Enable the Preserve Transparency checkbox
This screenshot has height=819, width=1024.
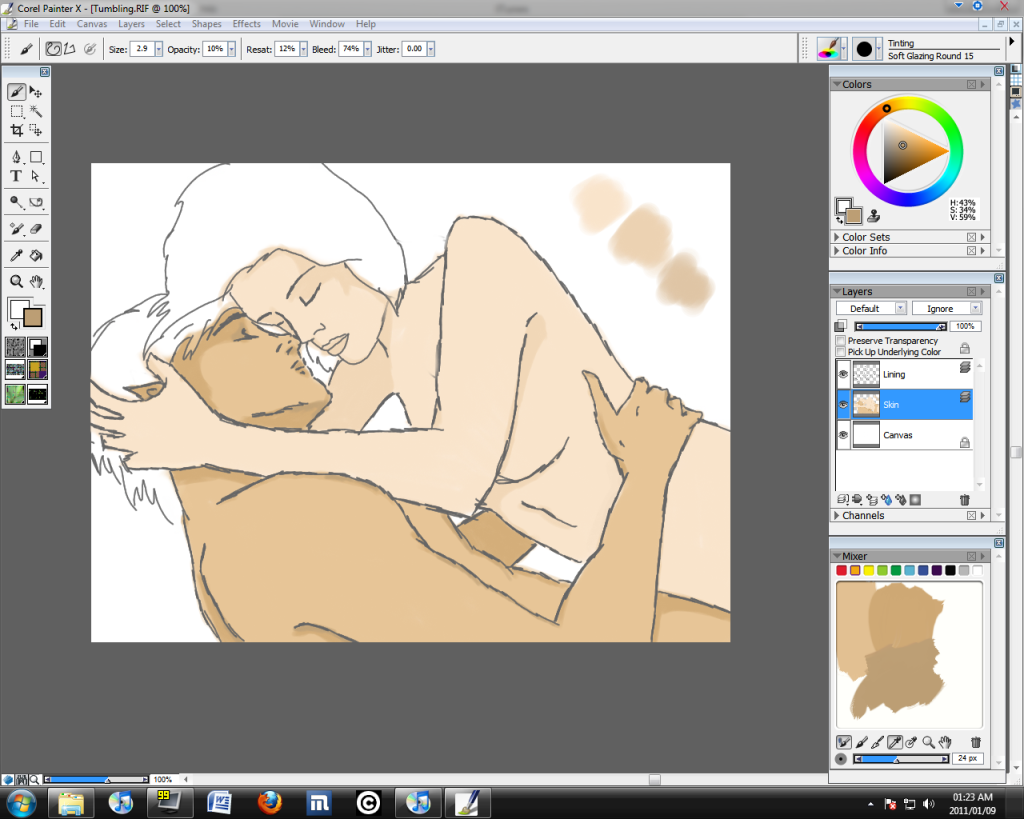pyautogui.click(x=840, y=341)
